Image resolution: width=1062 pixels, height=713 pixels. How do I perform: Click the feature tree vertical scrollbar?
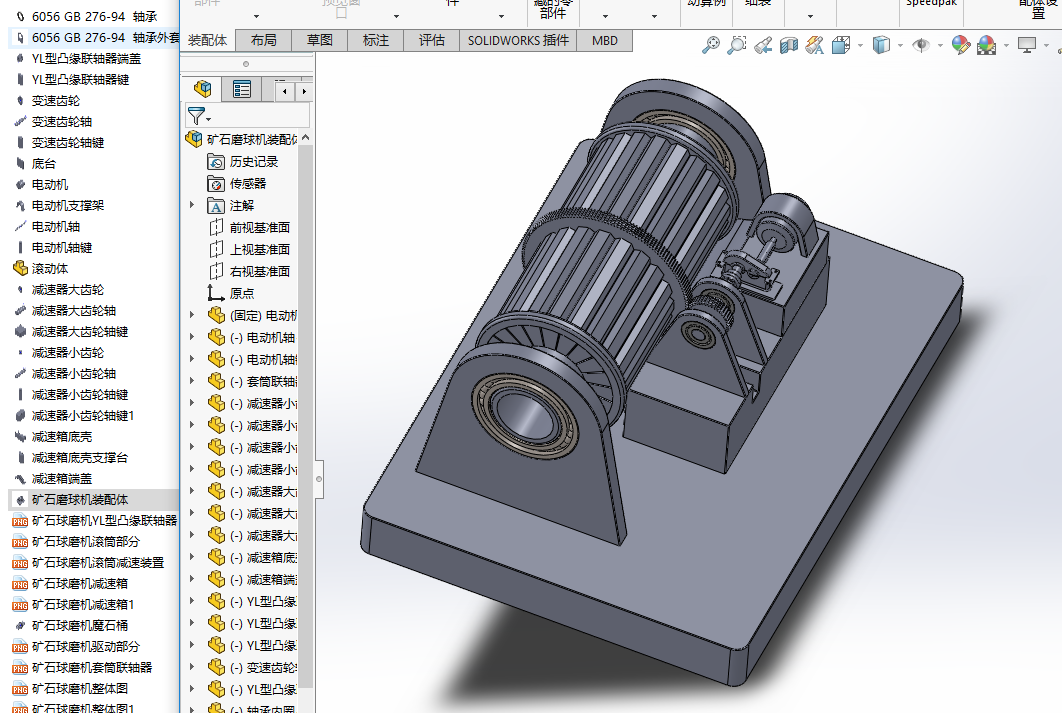pyautogui.click(x=306, y=400)
